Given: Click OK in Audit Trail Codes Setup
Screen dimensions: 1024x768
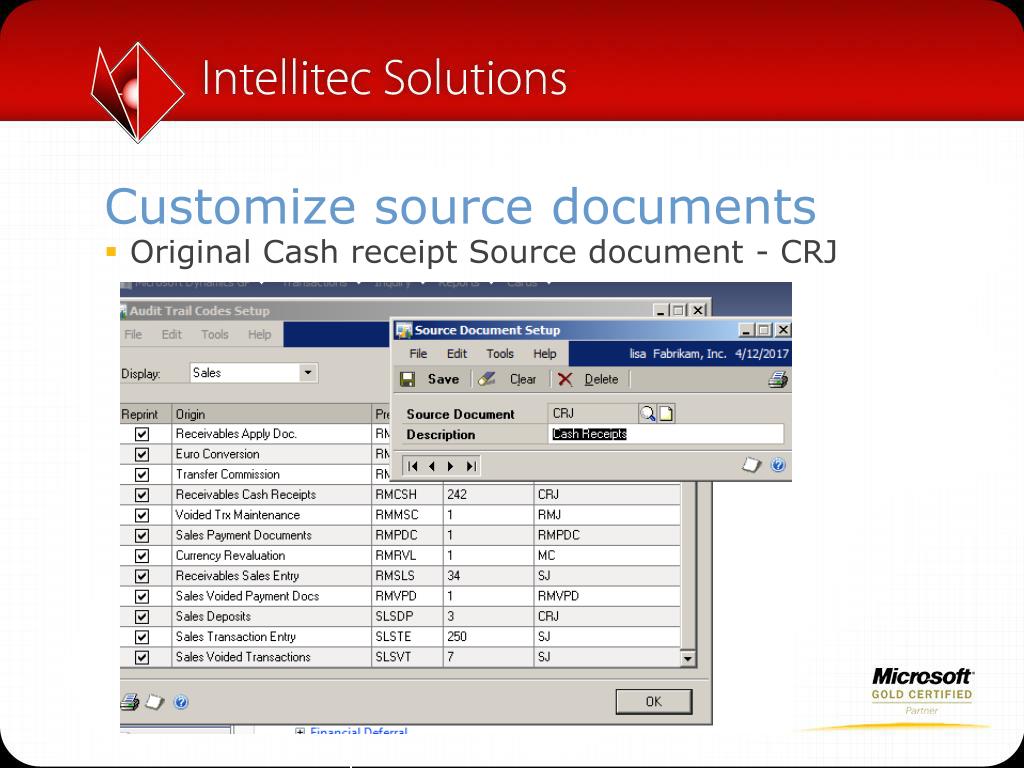Looking at the screenshot, I should [654, 701].
